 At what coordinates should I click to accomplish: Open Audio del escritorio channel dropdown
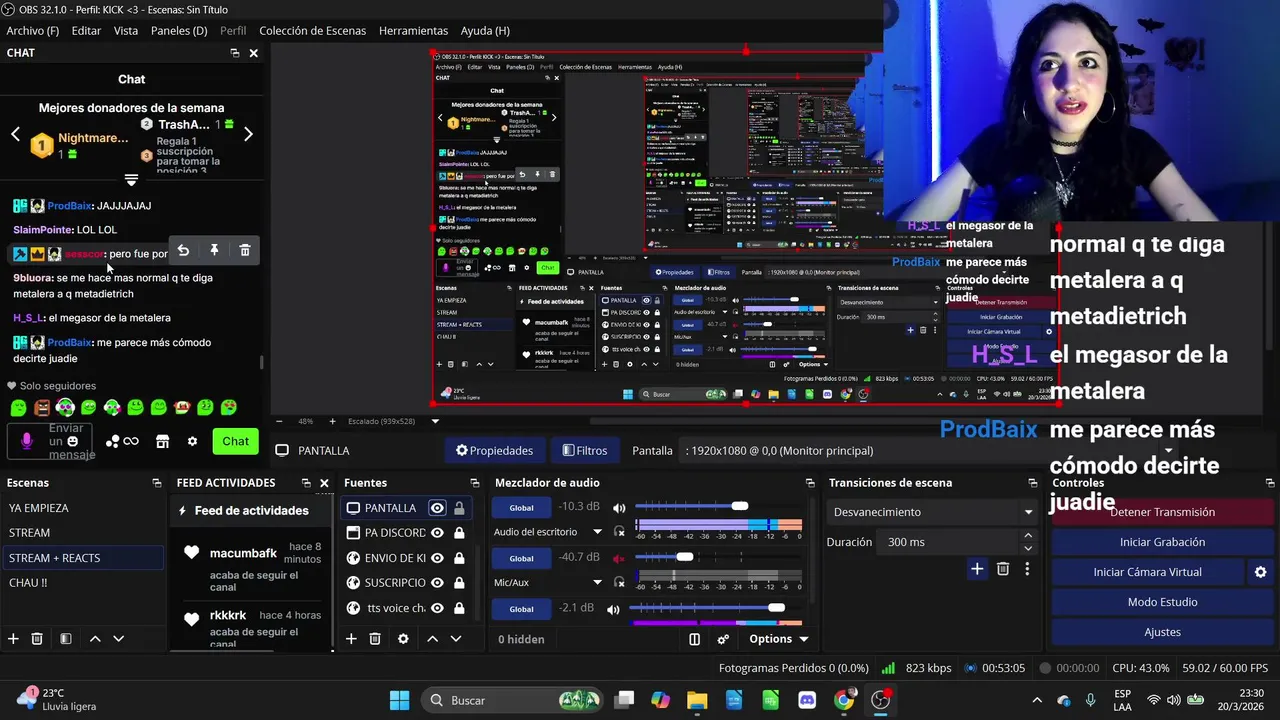point(597,532)
